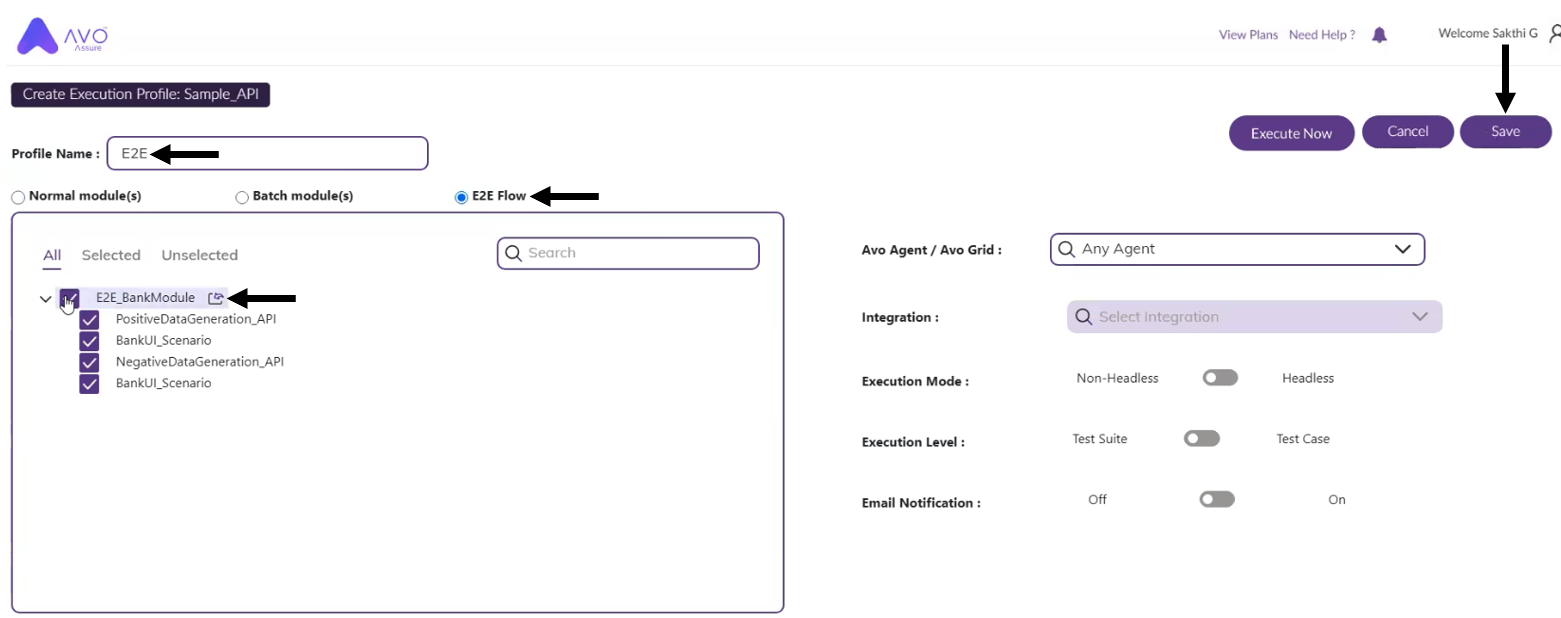Image resolution: width=1561 pixels, height=618 pixels.
Task: Click the magnifier icon in the Search box
Action: coord(514,253)
